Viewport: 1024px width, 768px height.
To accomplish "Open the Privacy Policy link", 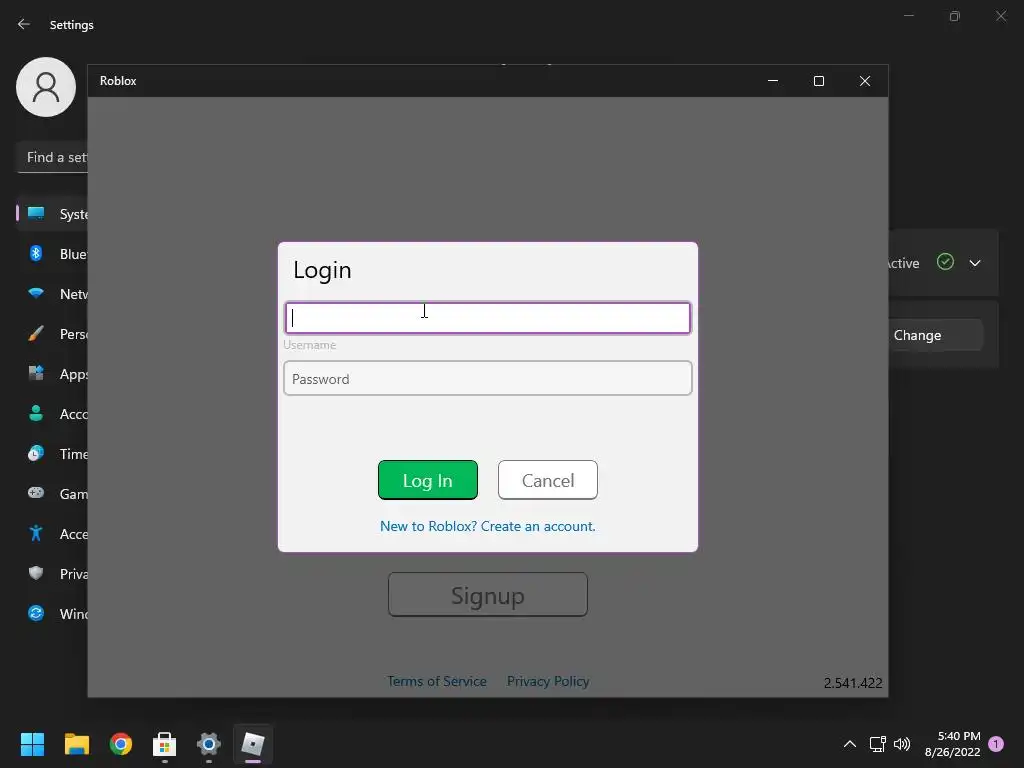I will pyautogui.click(x=548, y=681).
